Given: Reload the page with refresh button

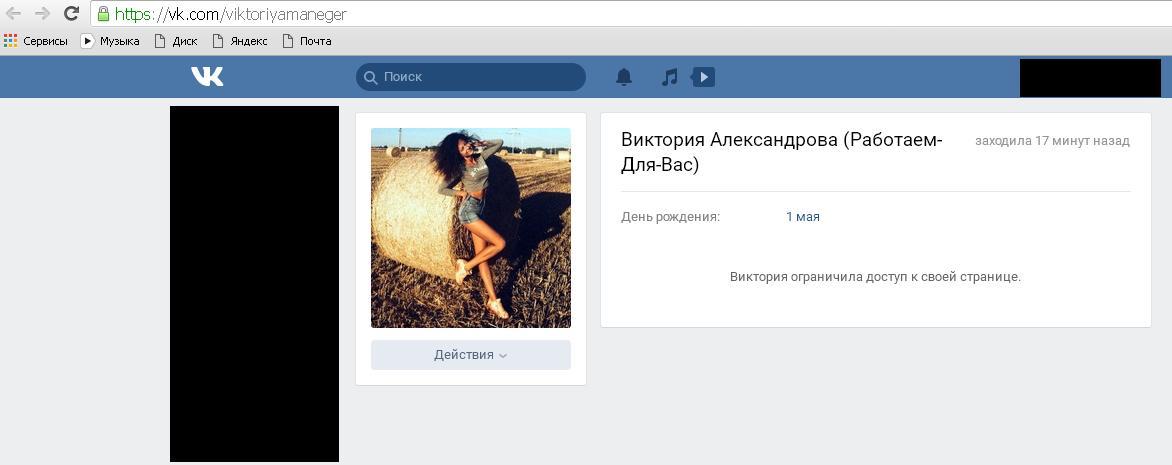Looking at the screenshot, I should 71,14.
